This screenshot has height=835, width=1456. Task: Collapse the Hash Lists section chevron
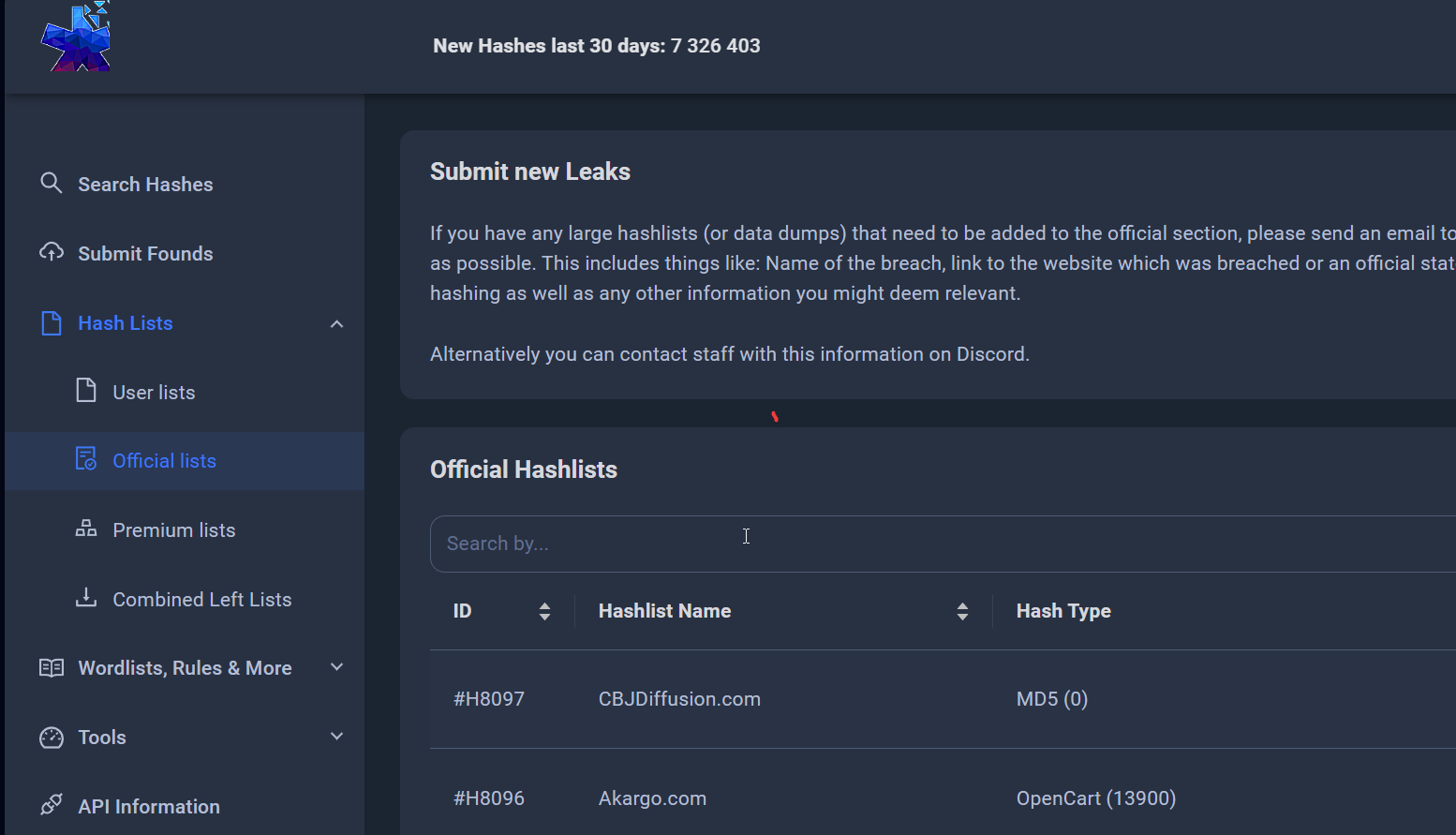(337, 324)
